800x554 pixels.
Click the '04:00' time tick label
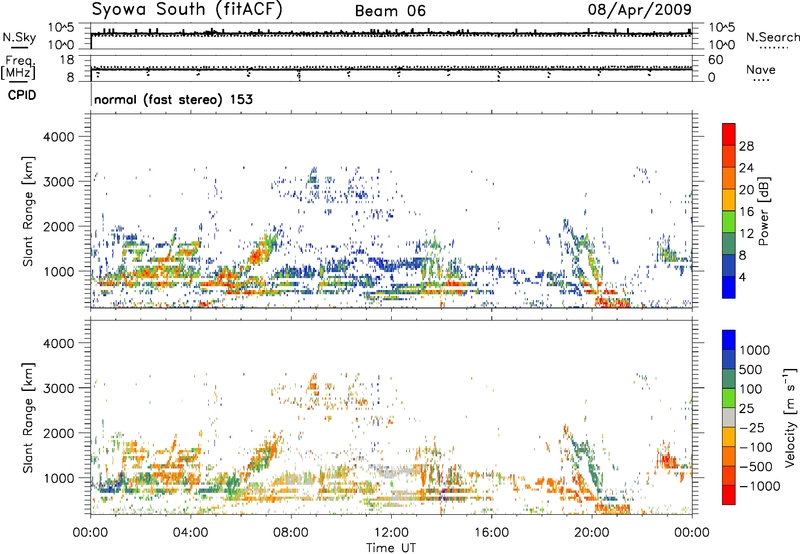pos(190,533)
